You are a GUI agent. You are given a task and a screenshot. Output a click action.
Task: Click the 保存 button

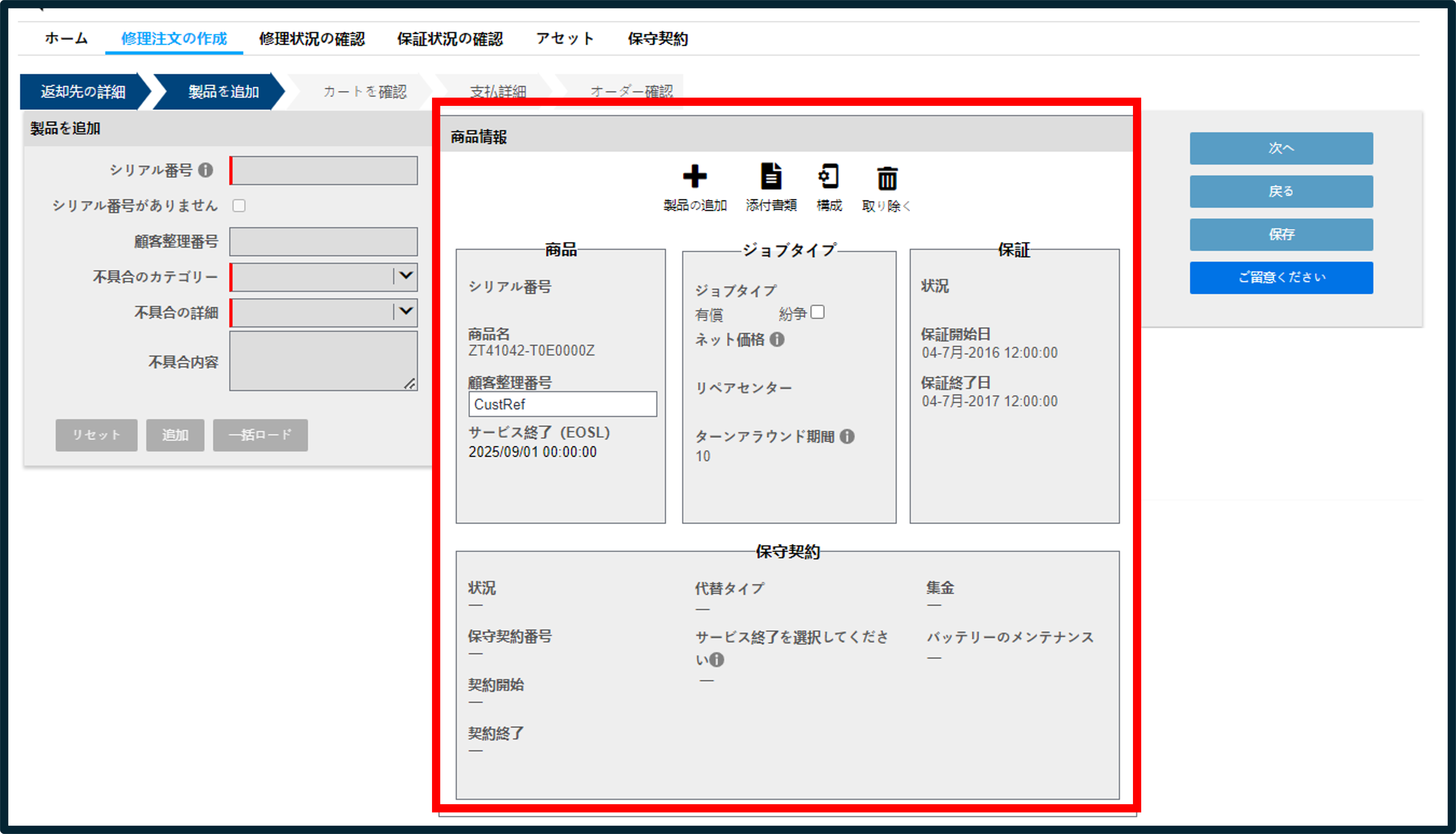1282,234
